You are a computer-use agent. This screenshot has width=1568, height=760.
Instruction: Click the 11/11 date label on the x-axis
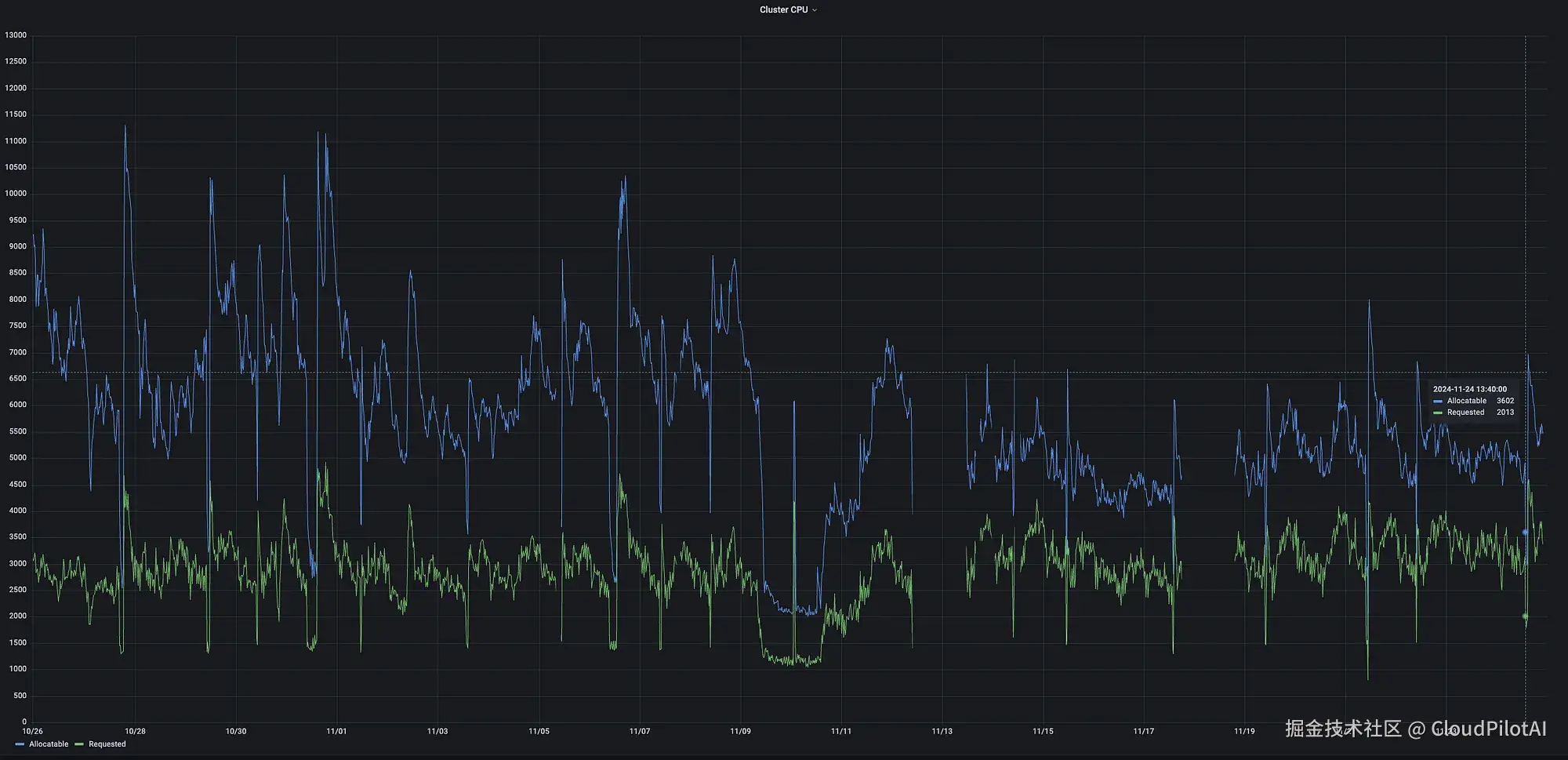coord(841,731)
